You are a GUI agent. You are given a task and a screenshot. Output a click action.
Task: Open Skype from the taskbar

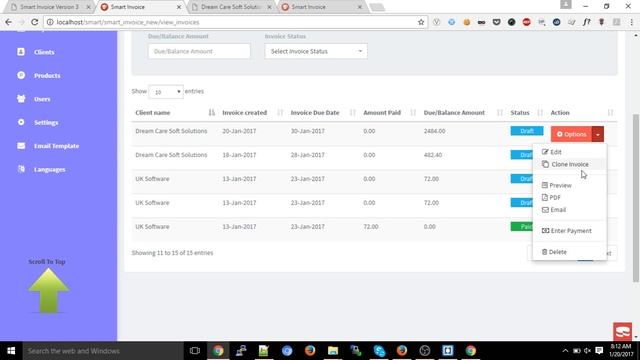click(x=379, y=351)
